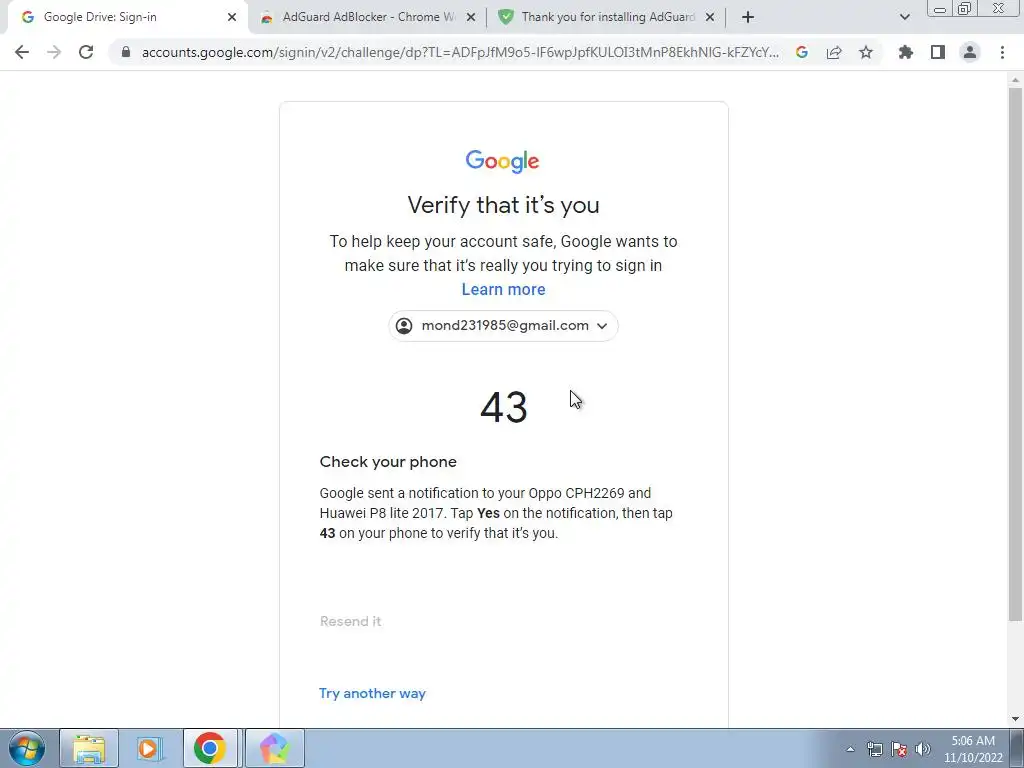The width and height of the screenshot is (1024, 768).
Task: Show hidden system tray icons
Action: [850, 749]
